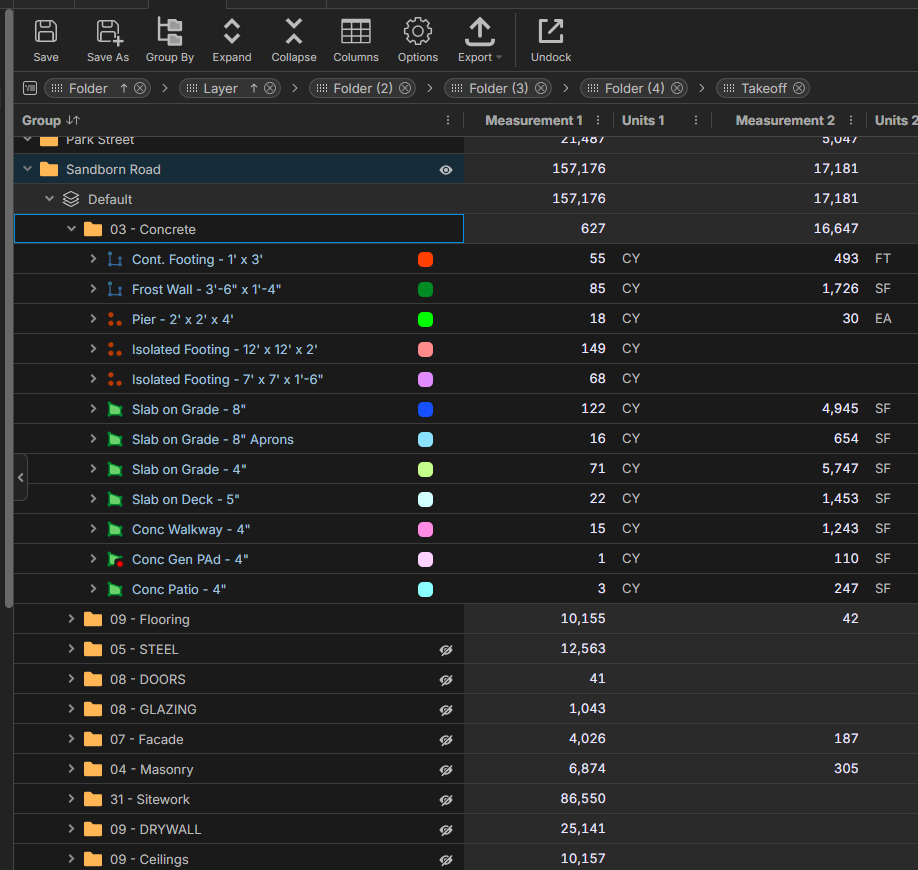The height and width of the screenshot is (870, 918).
Task: Click the Takeoff grouping chip label
Action: point(764,88)
